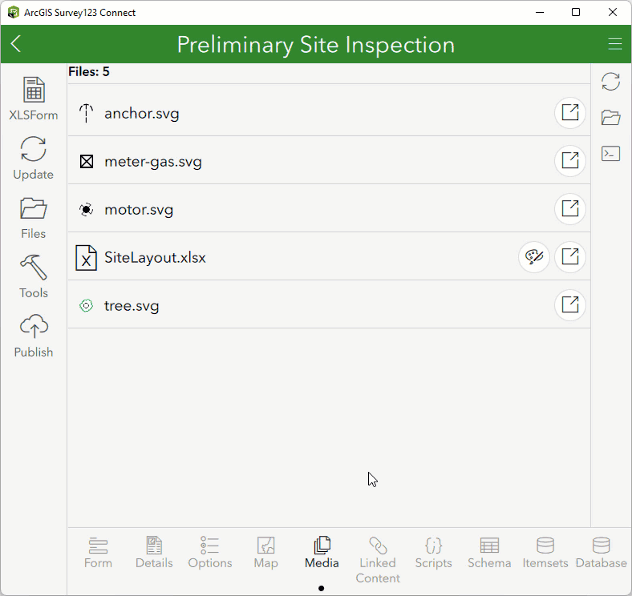The image size is (632, 596).
Task: Switch to the Scripts tab
Action: coord(434,552)
